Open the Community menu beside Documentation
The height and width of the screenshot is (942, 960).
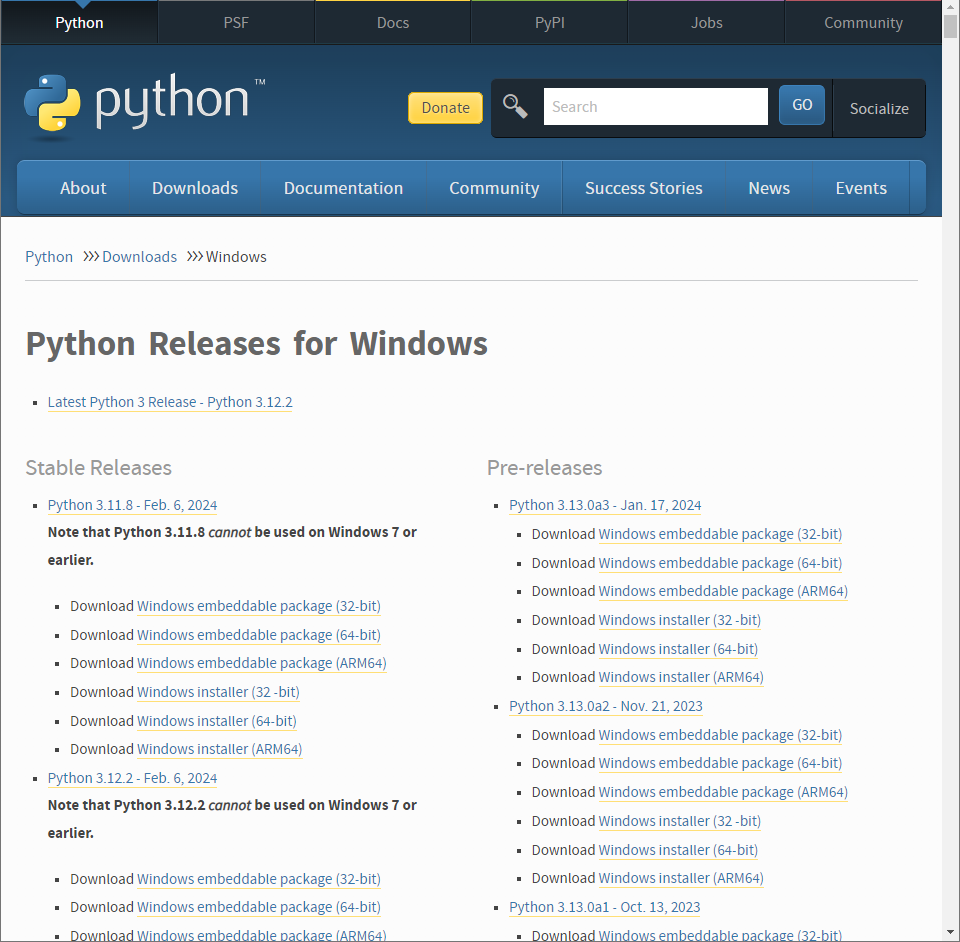(494, 188)
